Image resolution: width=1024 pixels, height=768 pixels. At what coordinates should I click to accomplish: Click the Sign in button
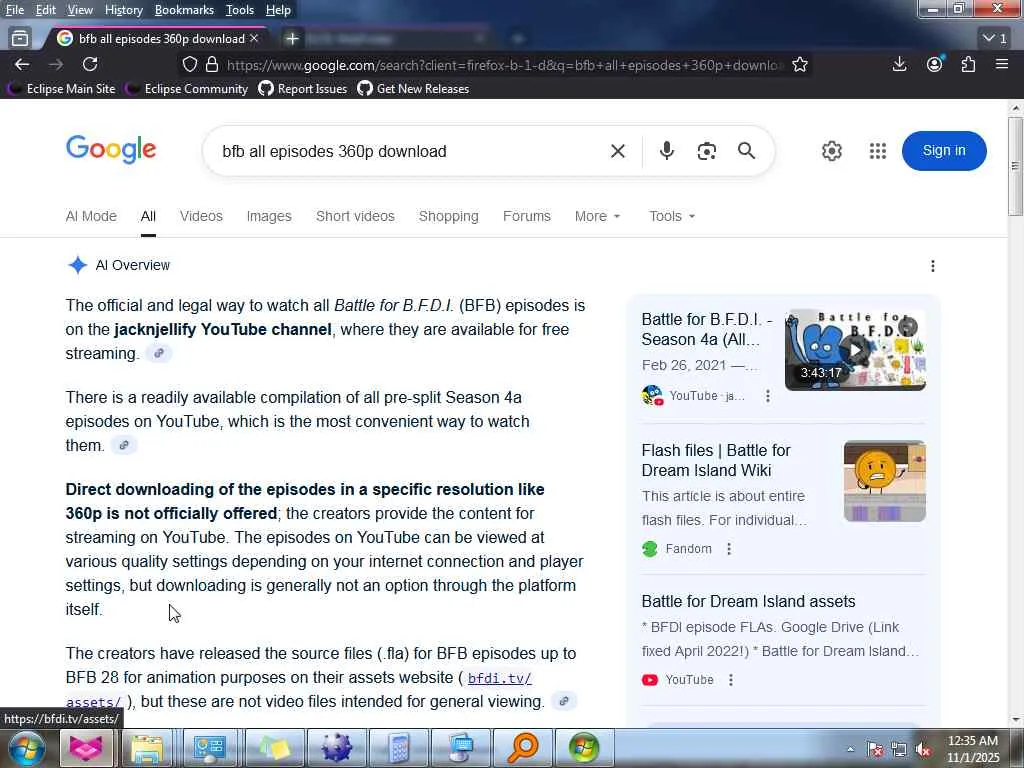[944, 151]
